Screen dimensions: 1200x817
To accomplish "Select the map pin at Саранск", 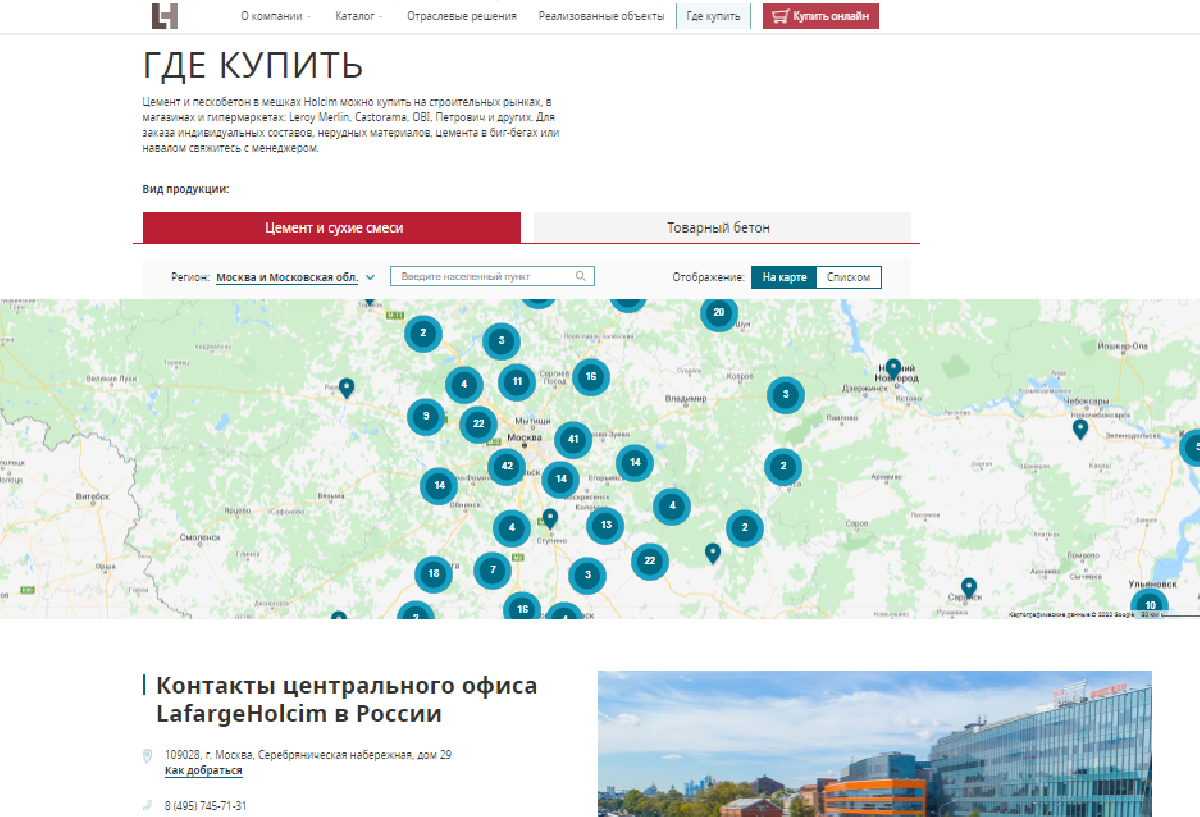I will pos(968,587).
